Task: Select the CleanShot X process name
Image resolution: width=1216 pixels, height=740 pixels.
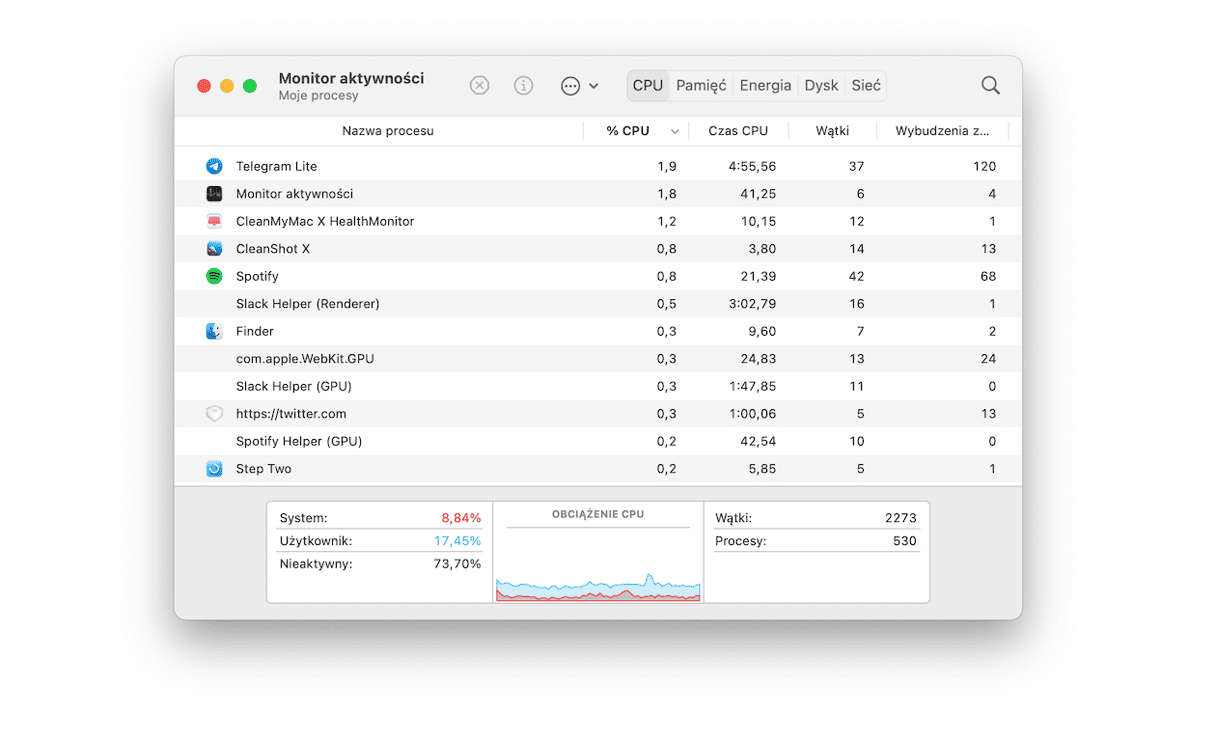Action: (x=273, y=249)
